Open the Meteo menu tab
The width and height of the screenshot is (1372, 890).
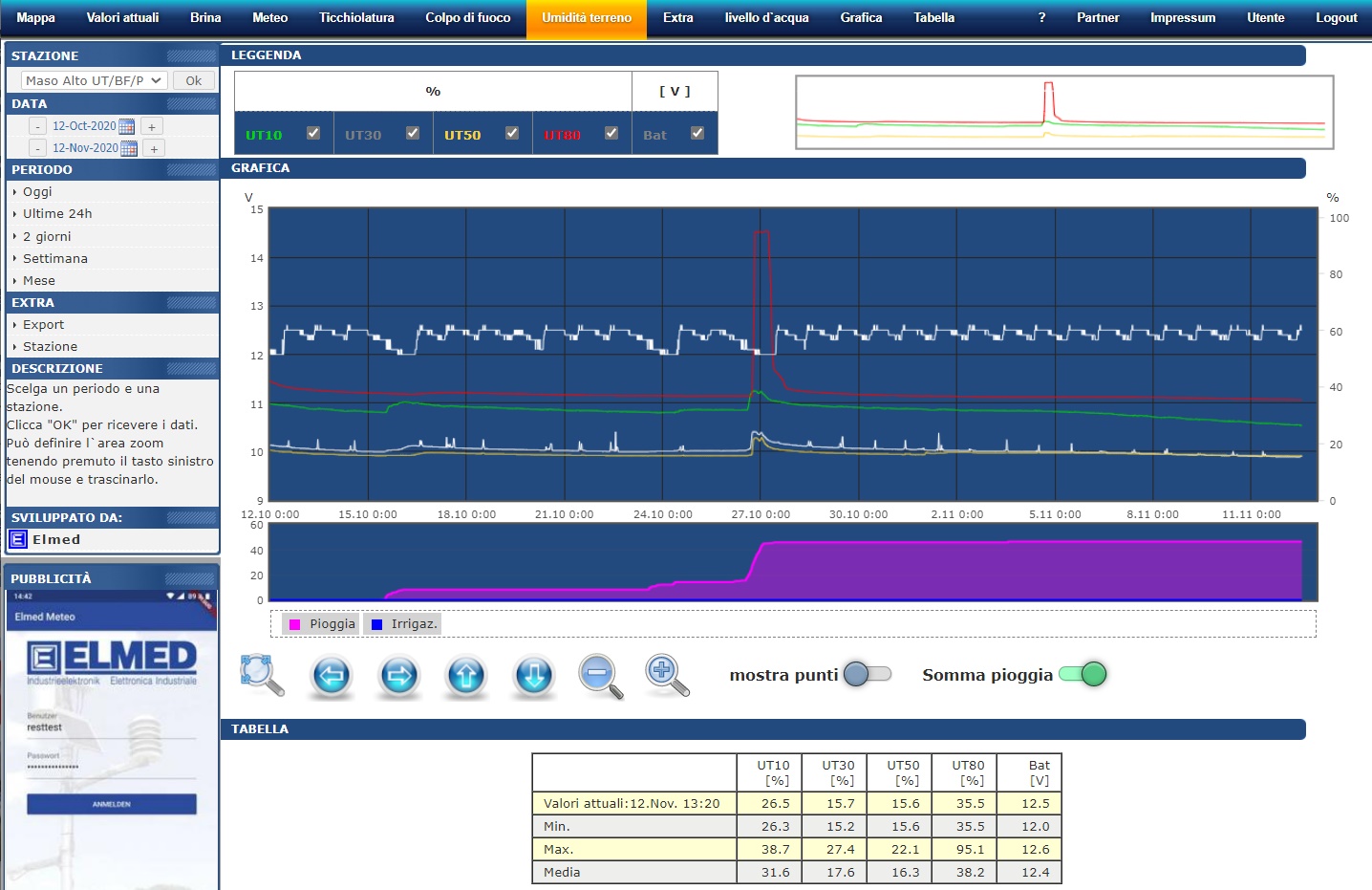click(269, 17)
